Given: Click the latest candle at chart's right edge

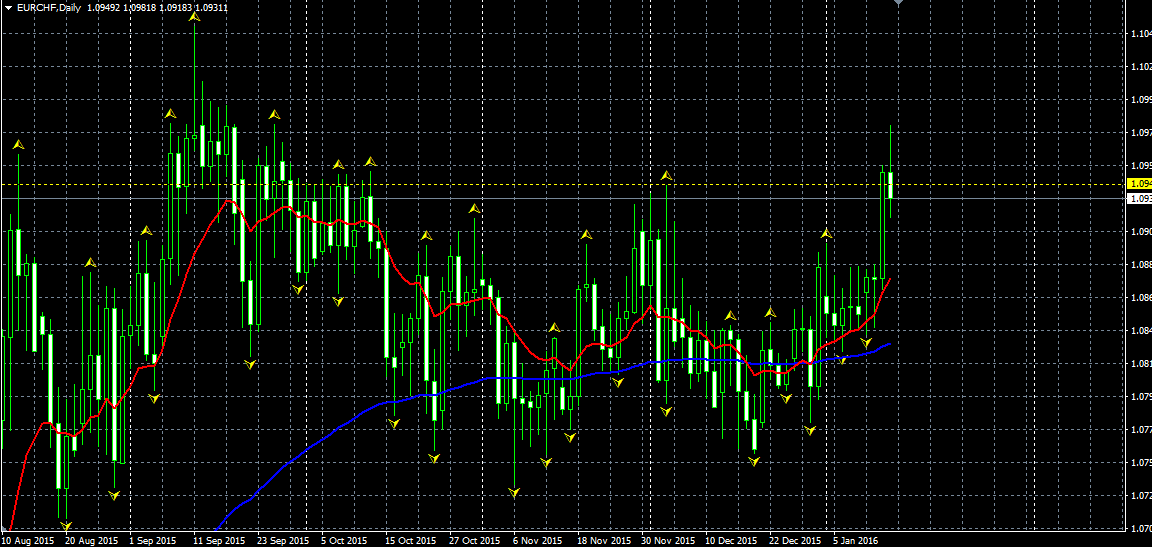Looking at the screenshot, I should click(x=890, y=185).
